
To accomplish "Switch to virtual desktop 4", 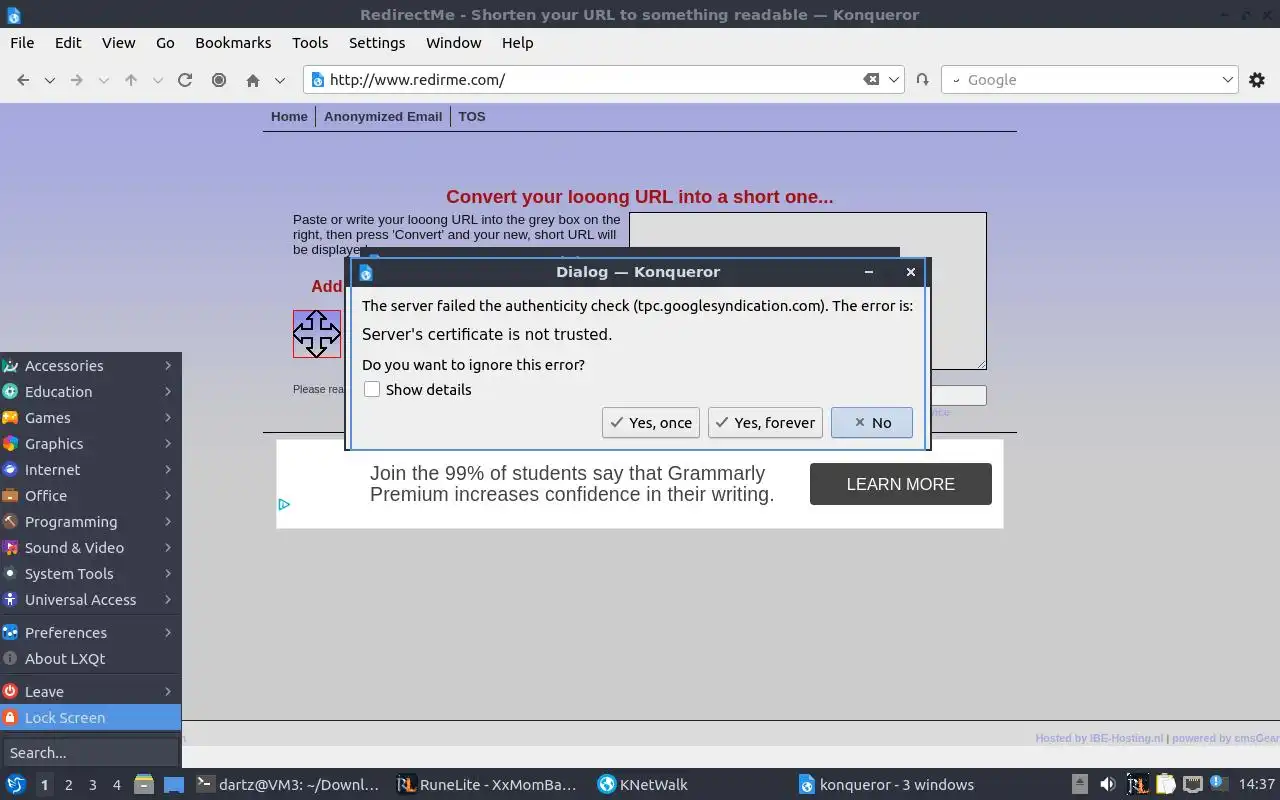I will click(117, 785).
